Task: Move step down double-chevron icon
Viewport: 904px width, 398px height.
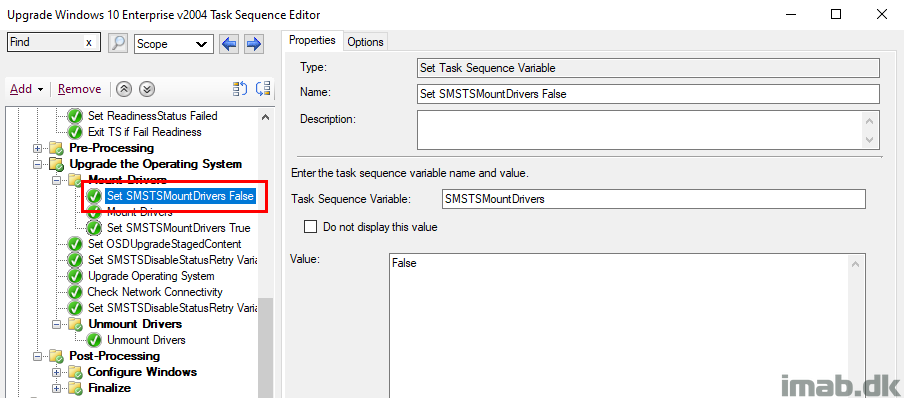Action: (148, 89)
